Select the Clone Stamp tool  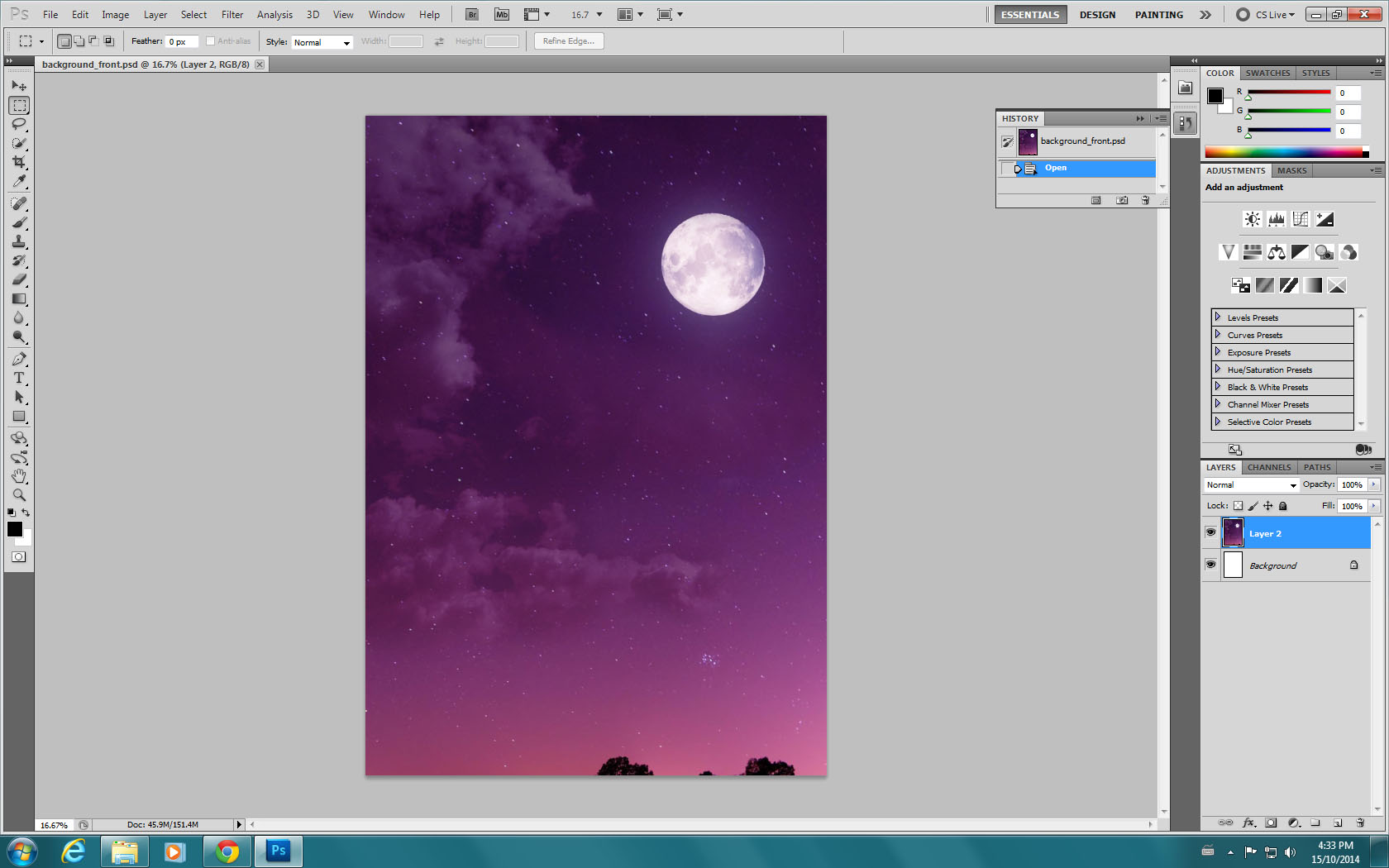19,241
